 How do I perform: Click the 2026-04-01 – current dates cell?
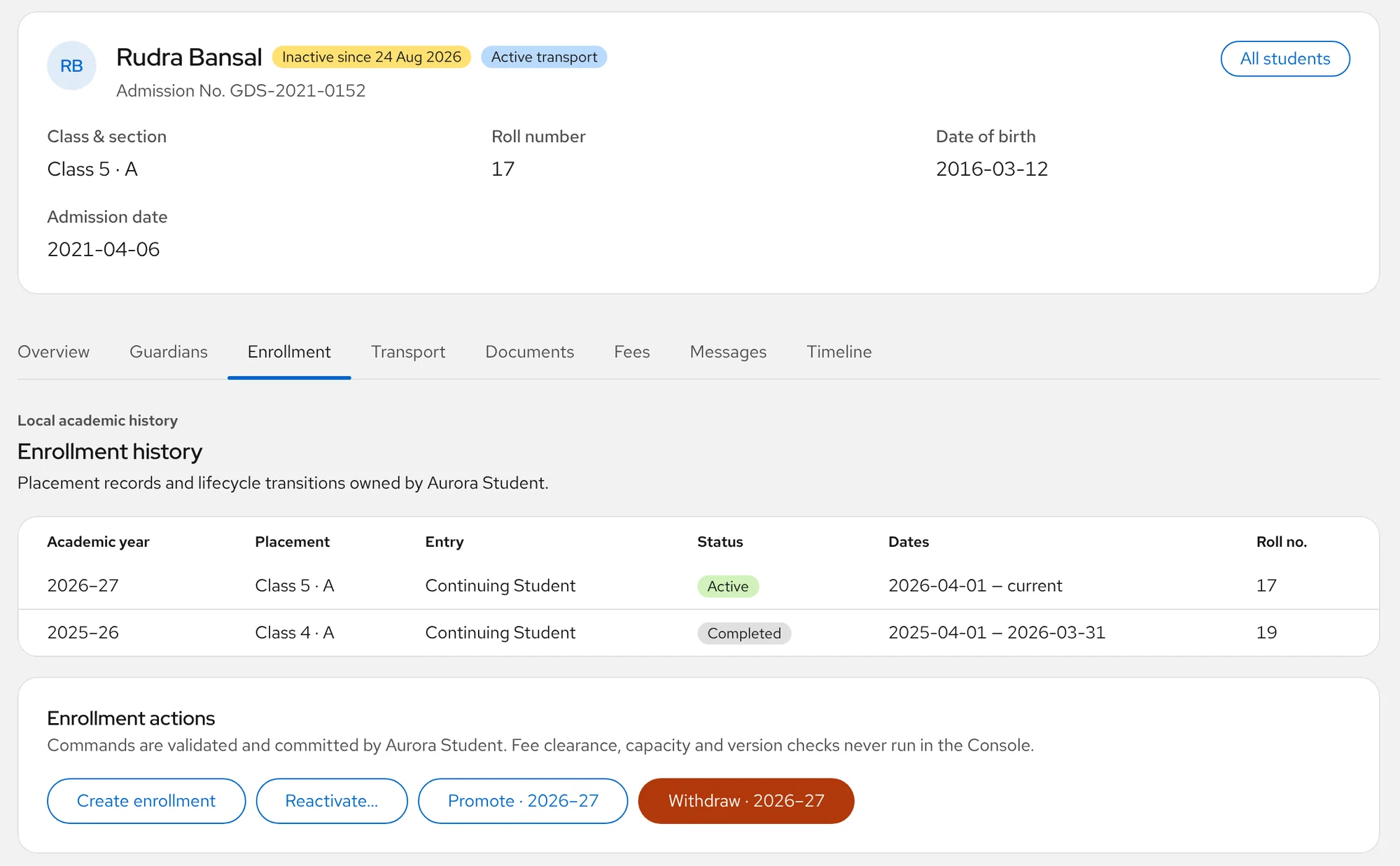[975, 585]
